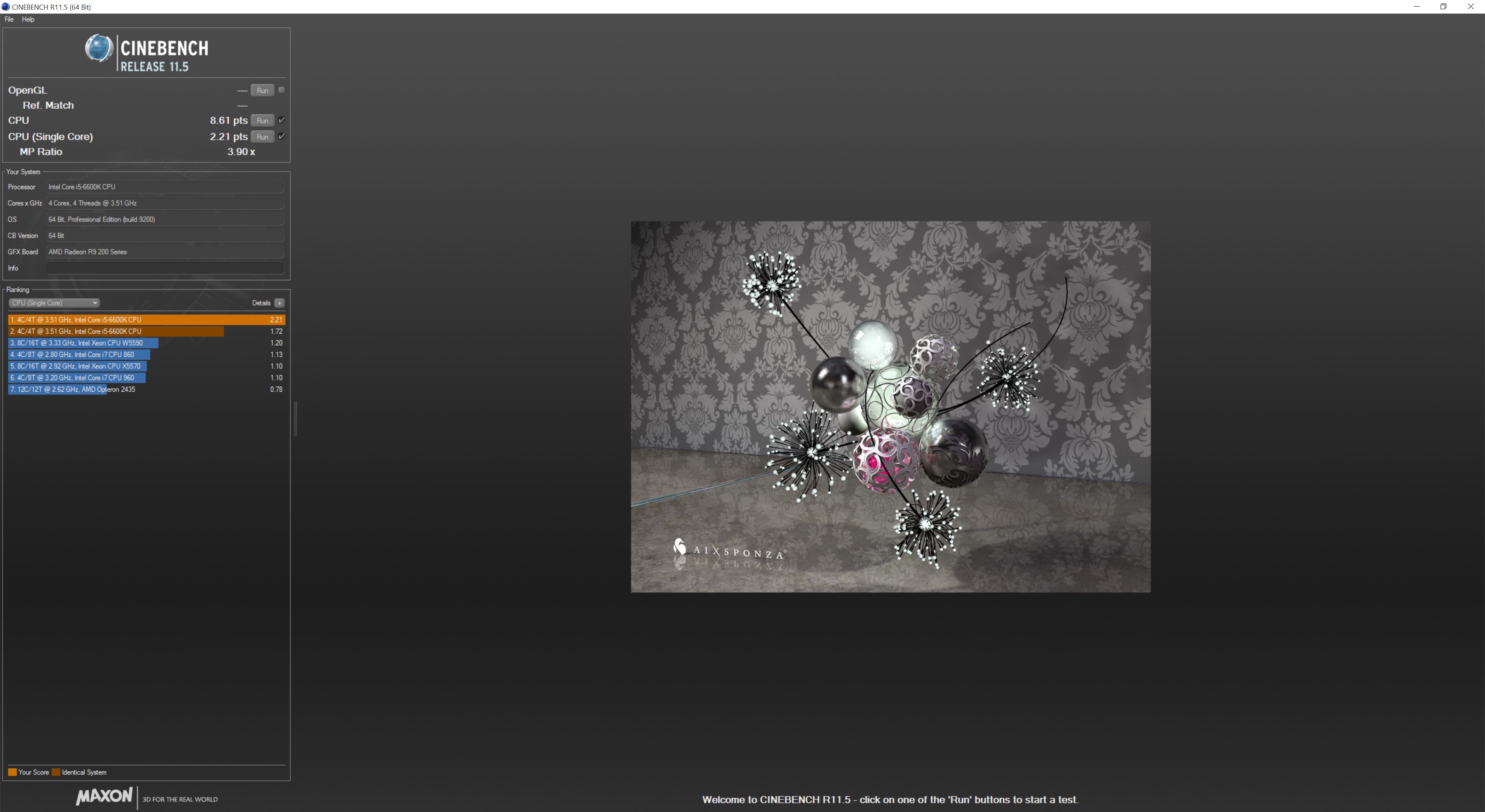Open the Help menu
This screenshot has width=1485, height=812.
point(28,19)
